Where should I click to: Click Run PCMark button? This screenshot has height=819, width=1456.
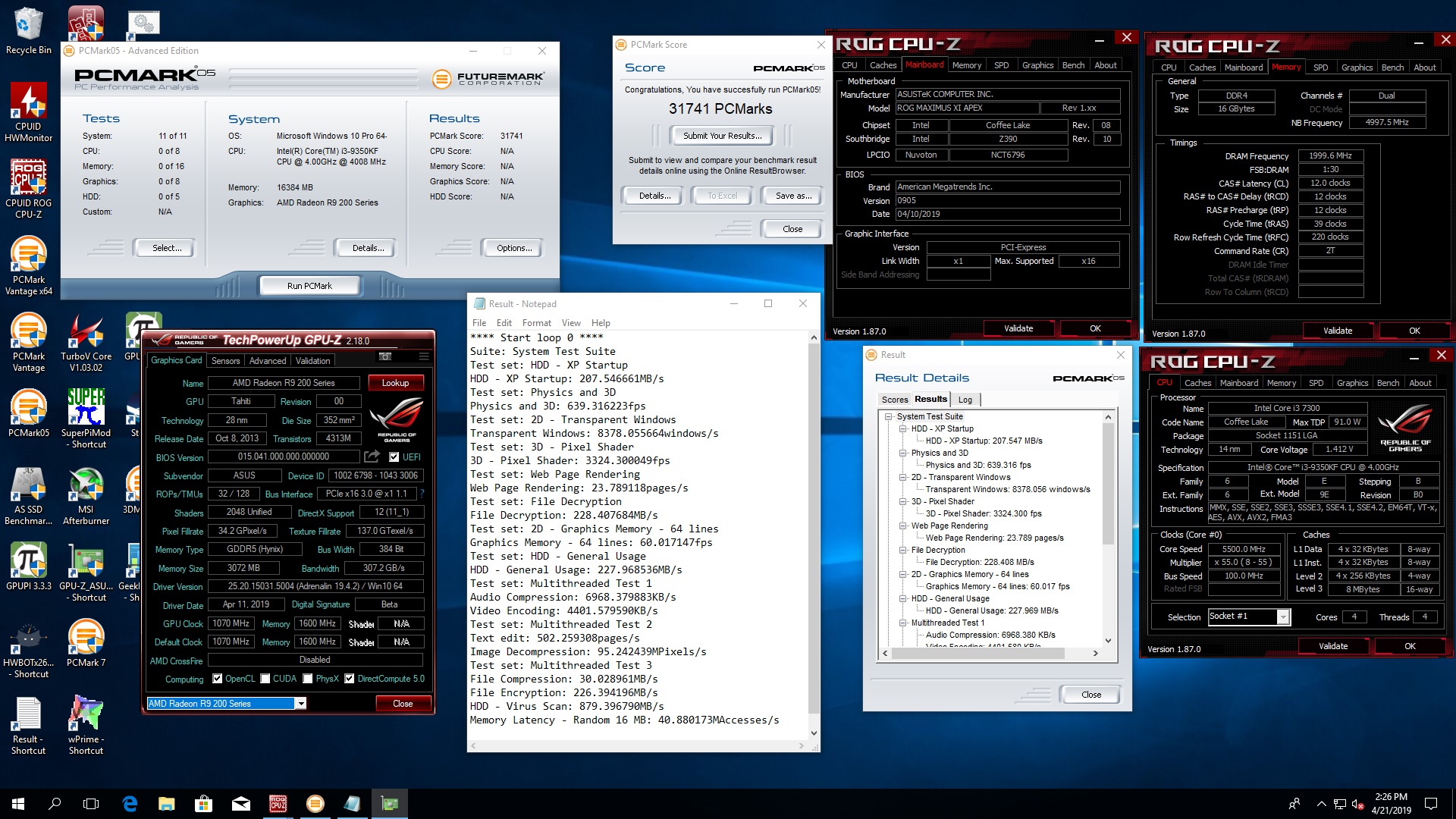[x=309, y=286]
